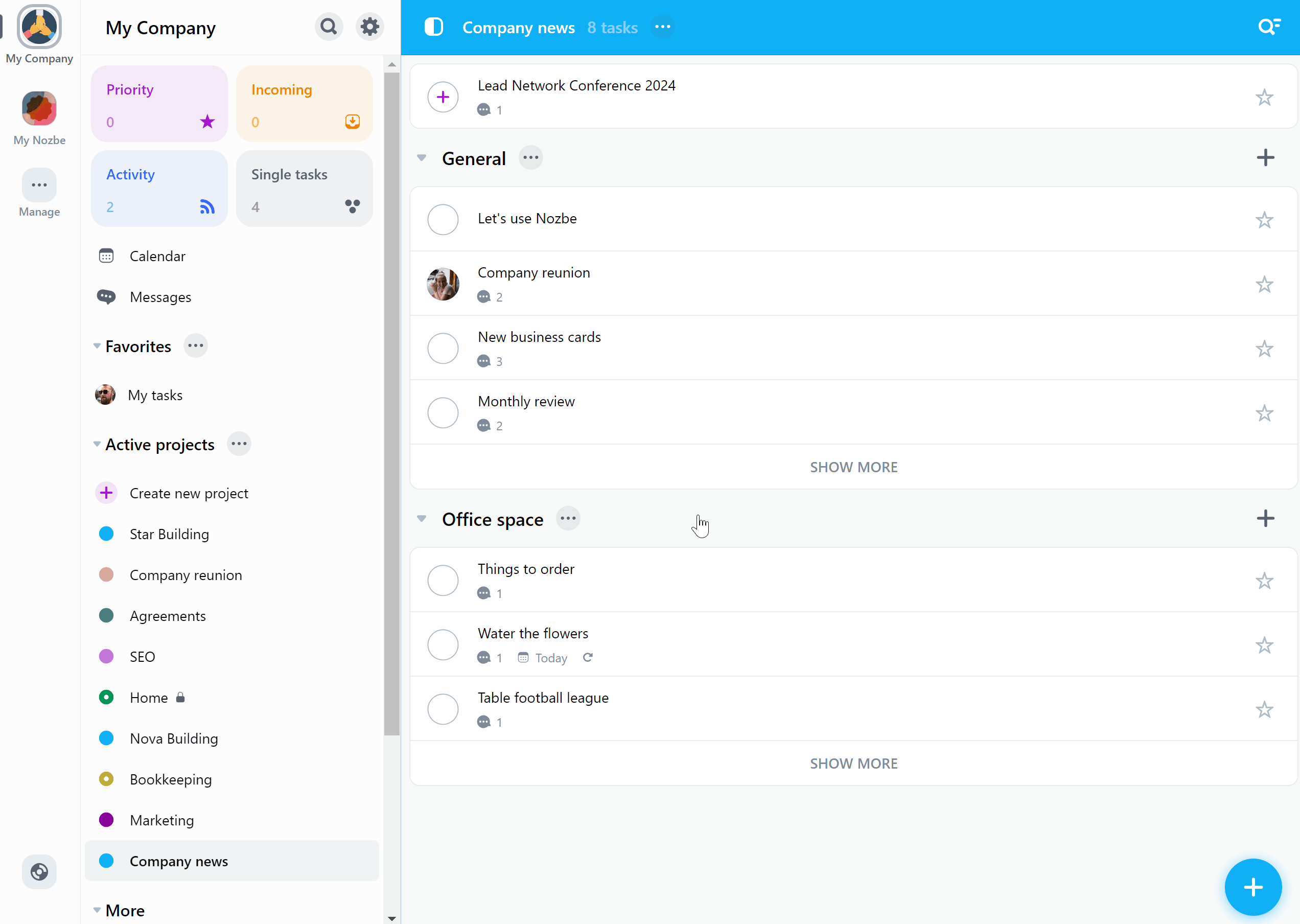Click the settings gear icon
The height and width of the screenshot is (924, 1300).
(x=370, y=27)
